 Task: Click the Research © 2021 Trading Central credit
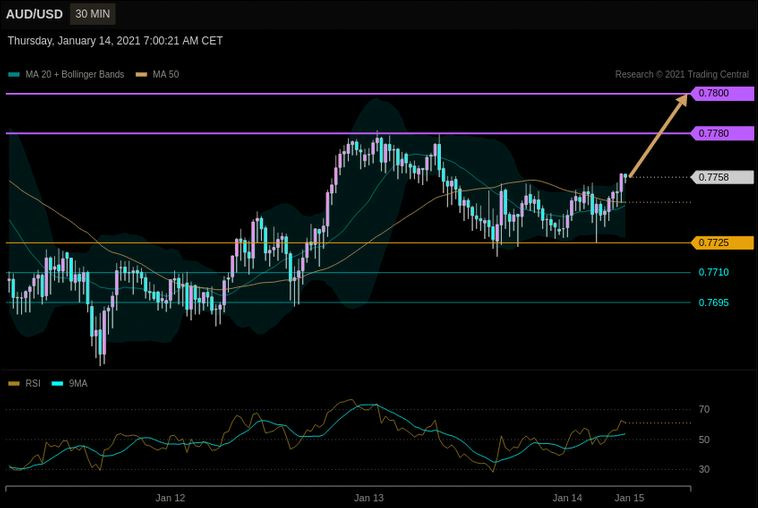682,74
